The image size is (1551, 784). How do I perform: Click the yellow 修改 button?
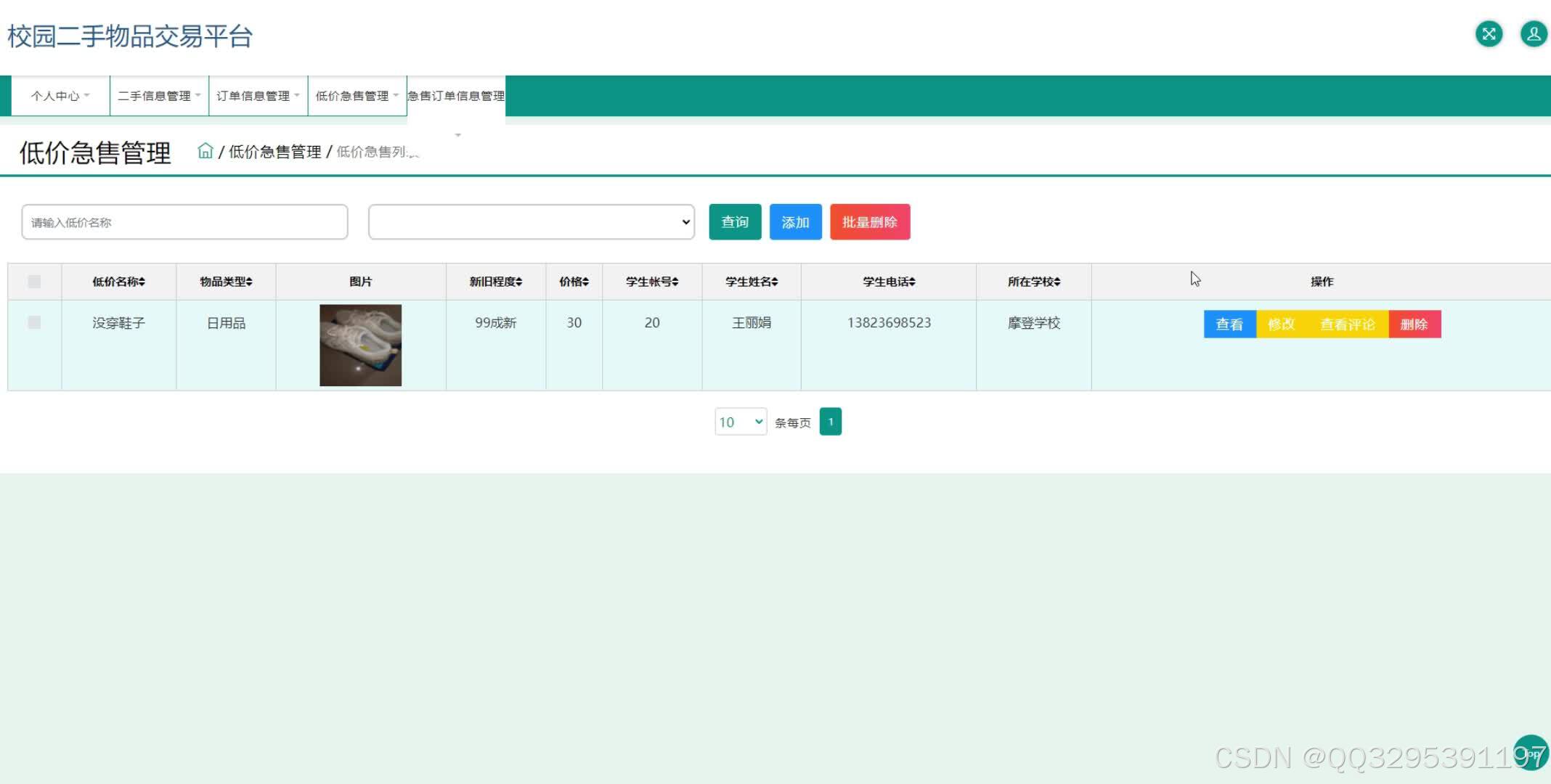coord(1282,324)
